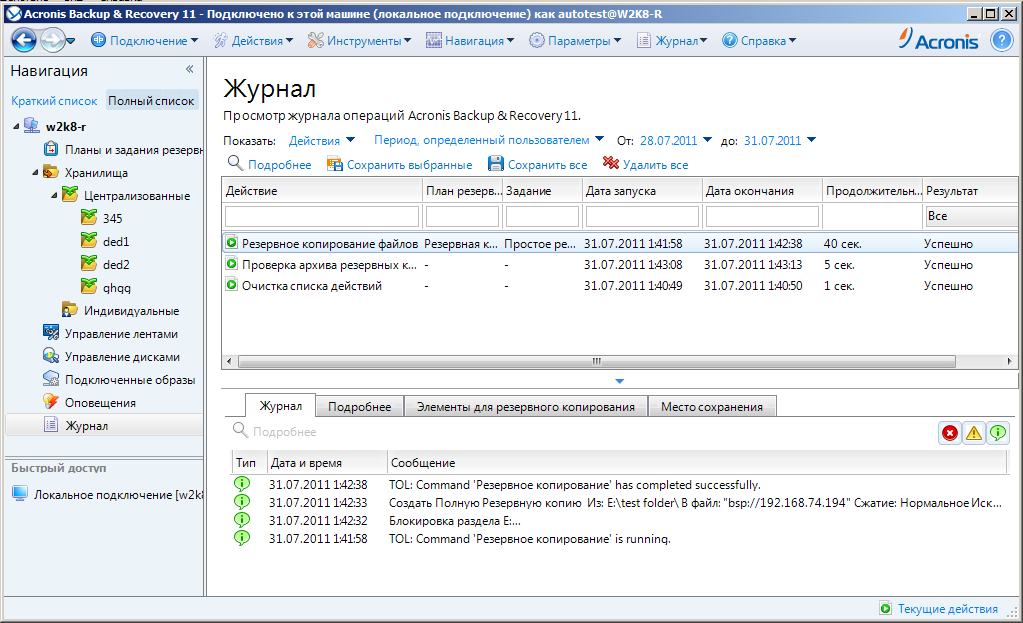Open the Инструменты menu
The height and width of the screenshot is (623, 1023).
point(359,40)
